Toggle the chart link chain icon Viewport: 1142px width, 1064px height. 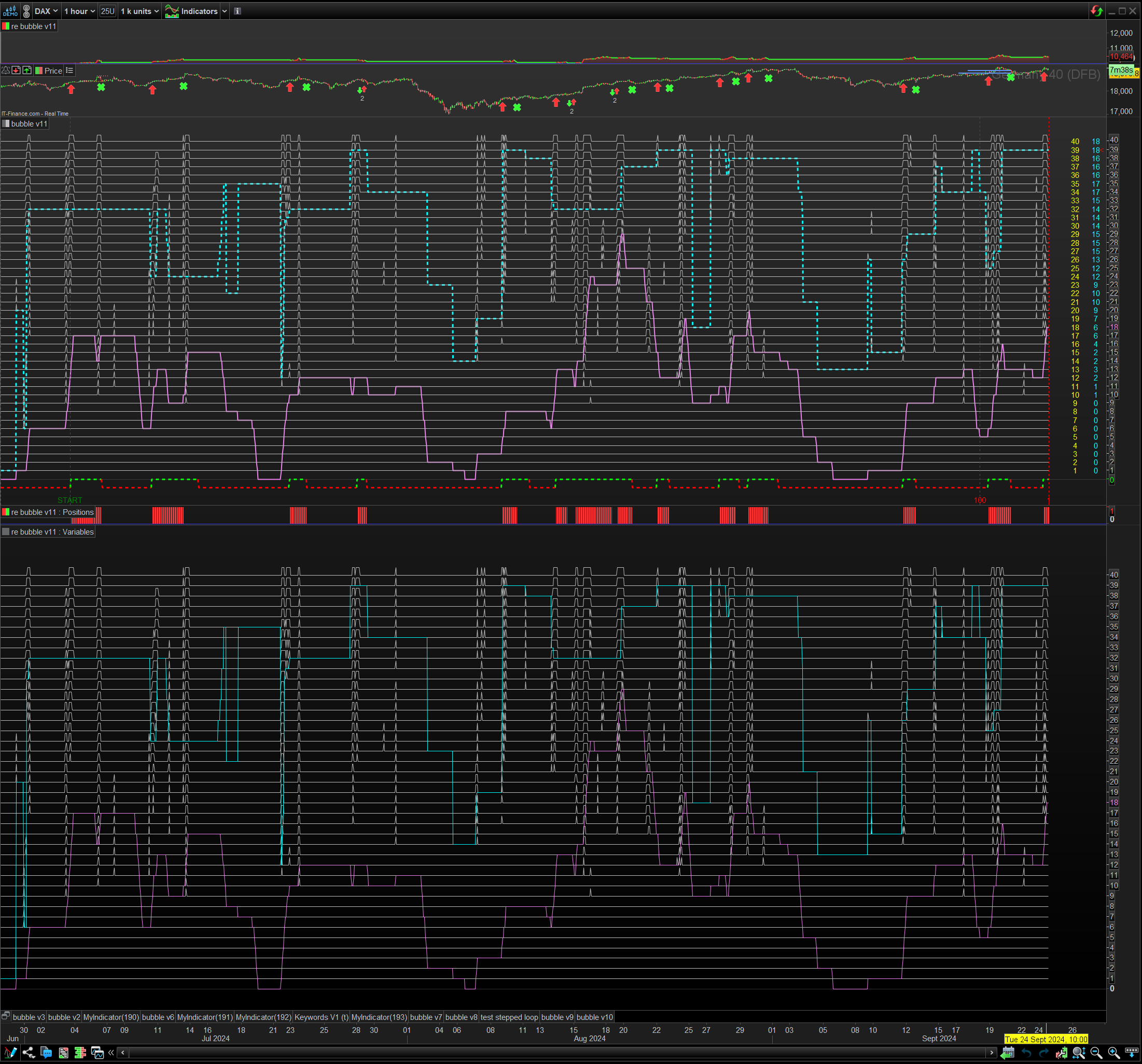26,11
